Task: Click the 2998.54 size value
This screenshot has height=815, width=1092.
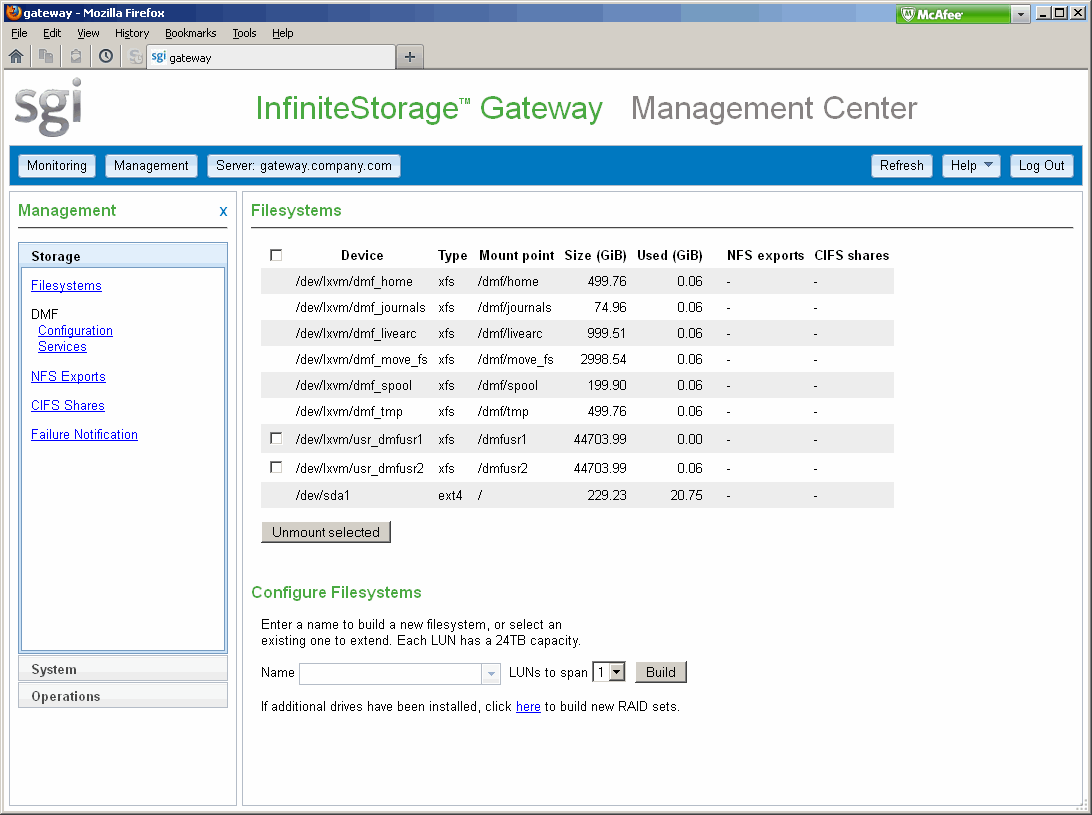Action: [x=603, y=359]
